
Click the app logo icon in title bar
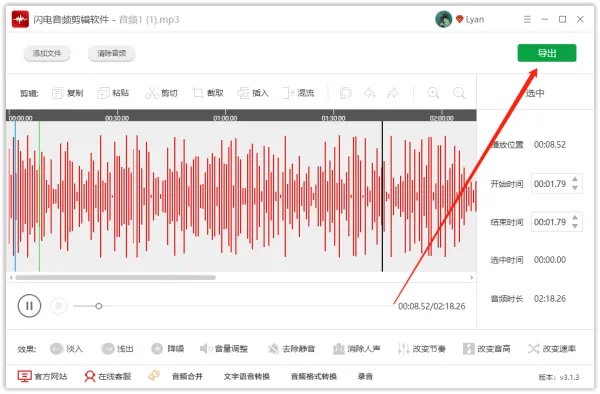[x=20, y=19]
